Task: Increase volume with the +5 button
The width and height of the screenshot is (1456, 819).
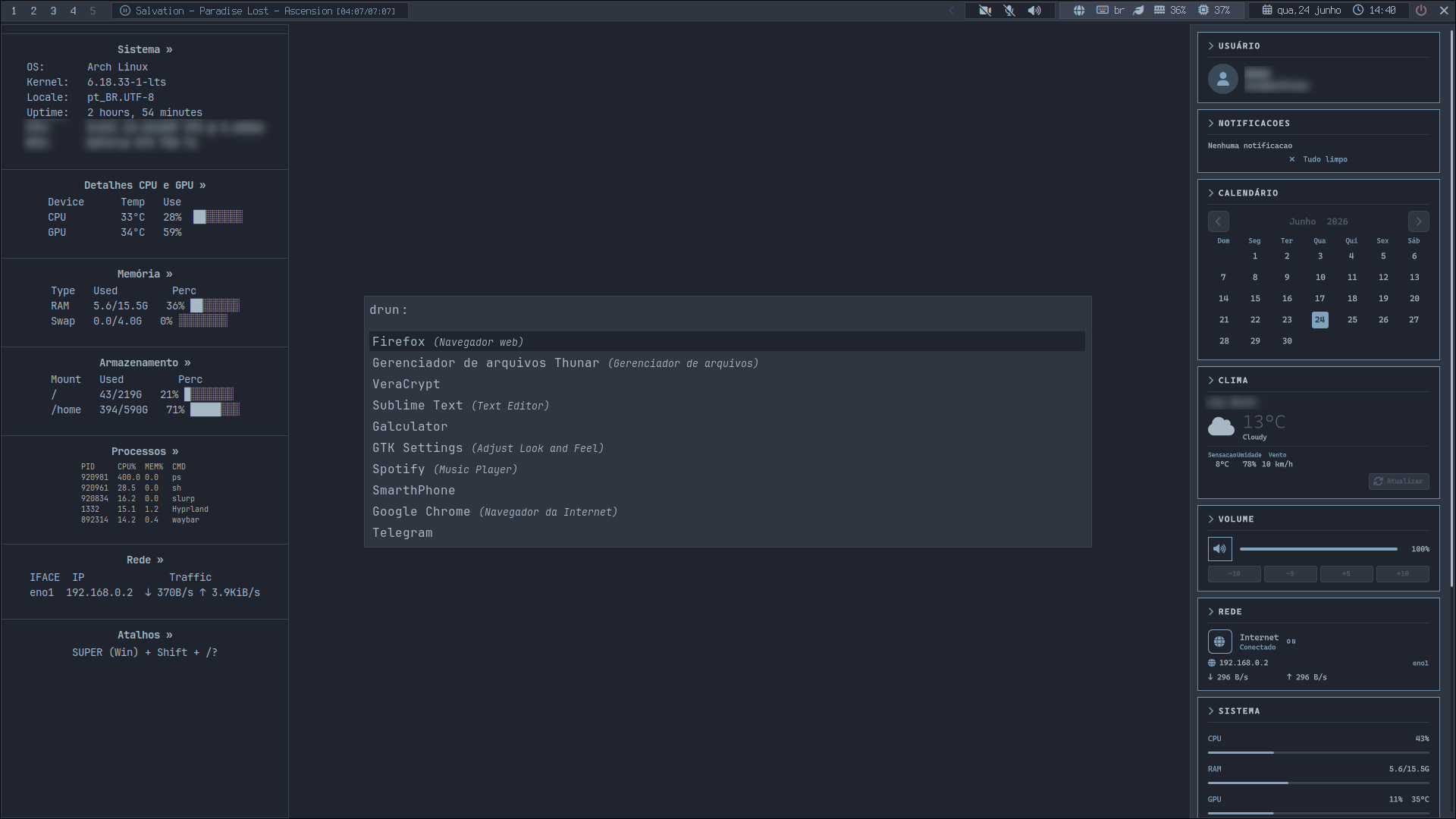Action: tap(1347, 574)
